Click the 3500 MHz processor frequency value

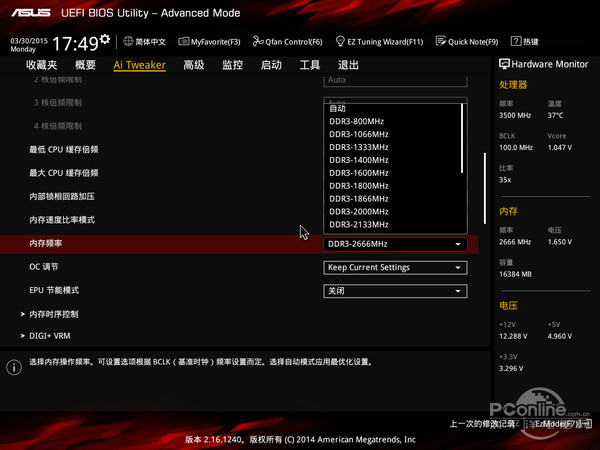[x=515, y=115]
